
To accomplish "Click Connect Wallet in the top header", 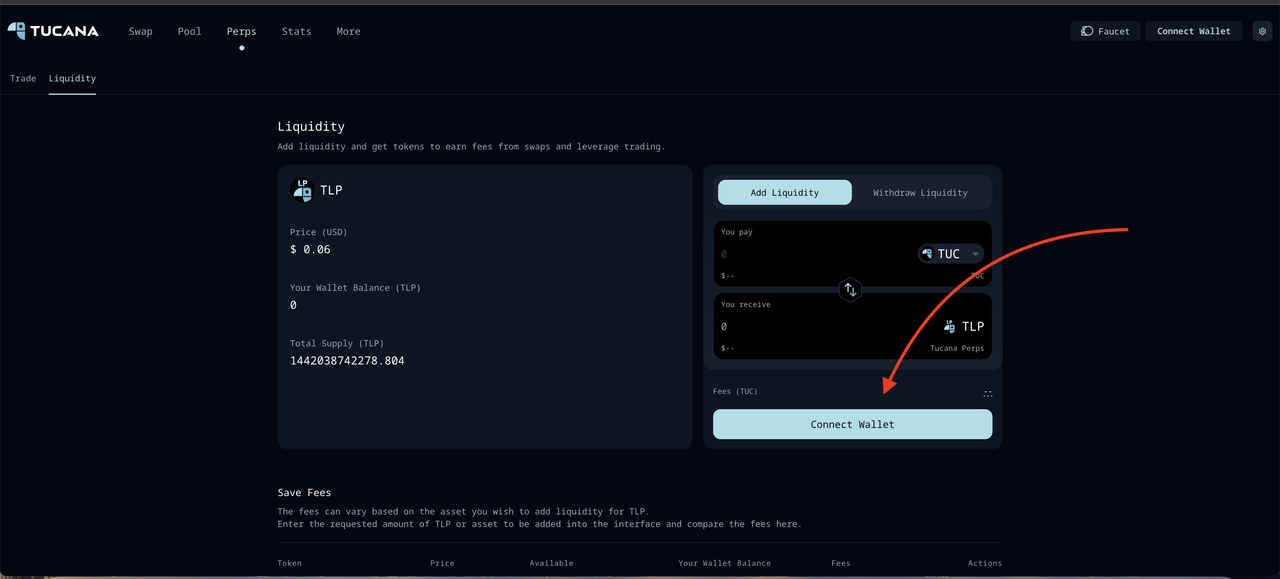I will pos(1194,31).
